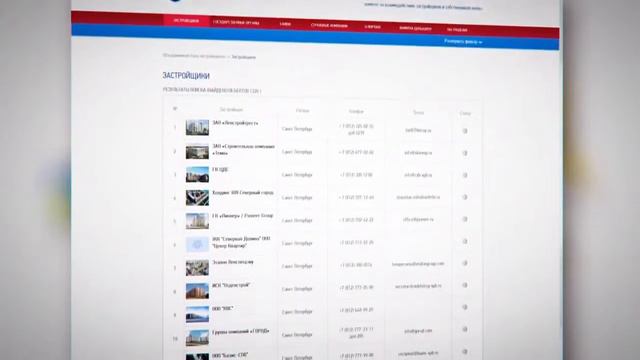Click thumbnail of ЗАО «Ленстройтрест»
The width and height of the screenshot is (640, 360).
coord(197,128)
